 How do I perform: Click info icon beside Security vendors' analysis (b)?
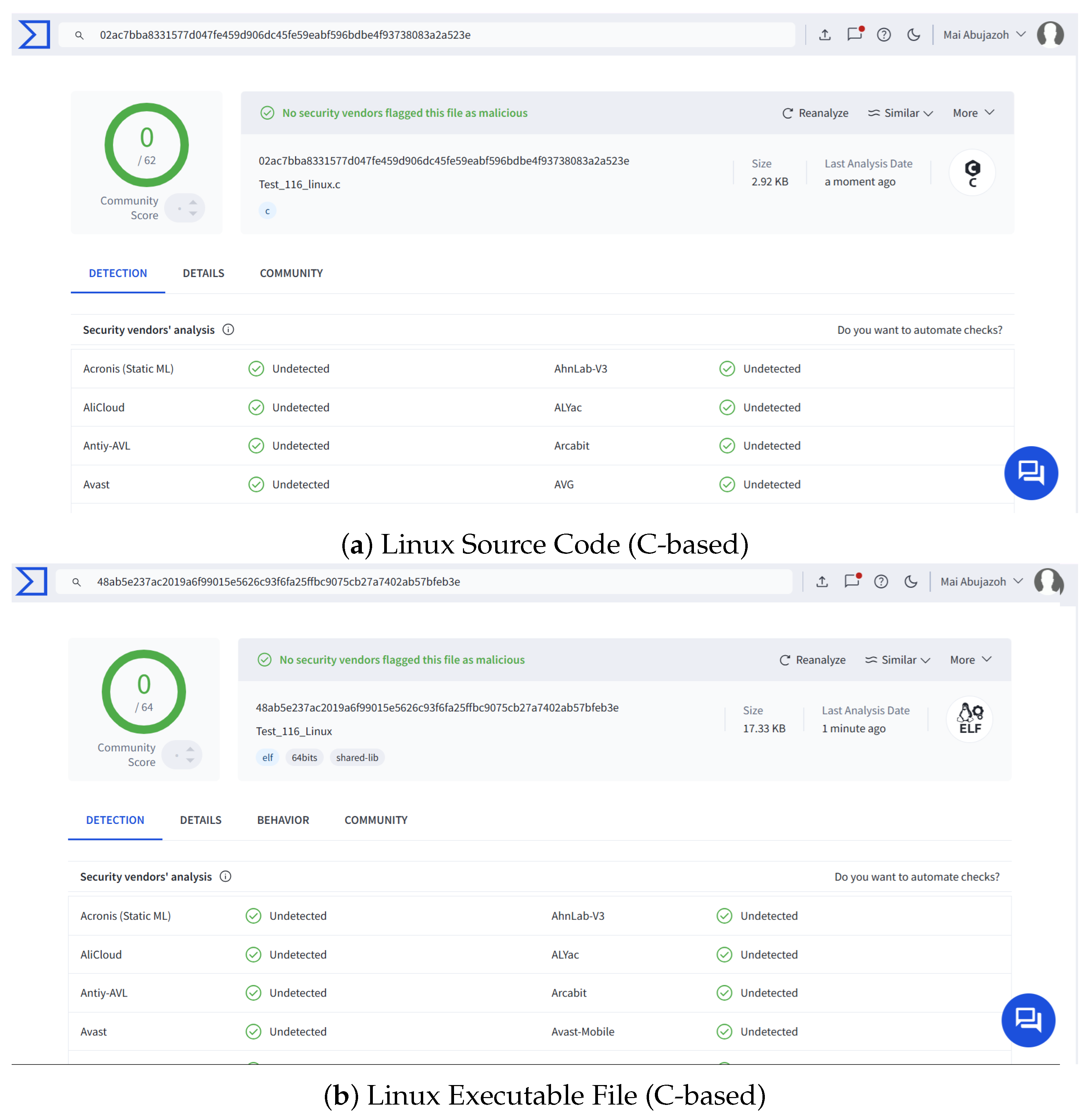[x=225, y=877]
